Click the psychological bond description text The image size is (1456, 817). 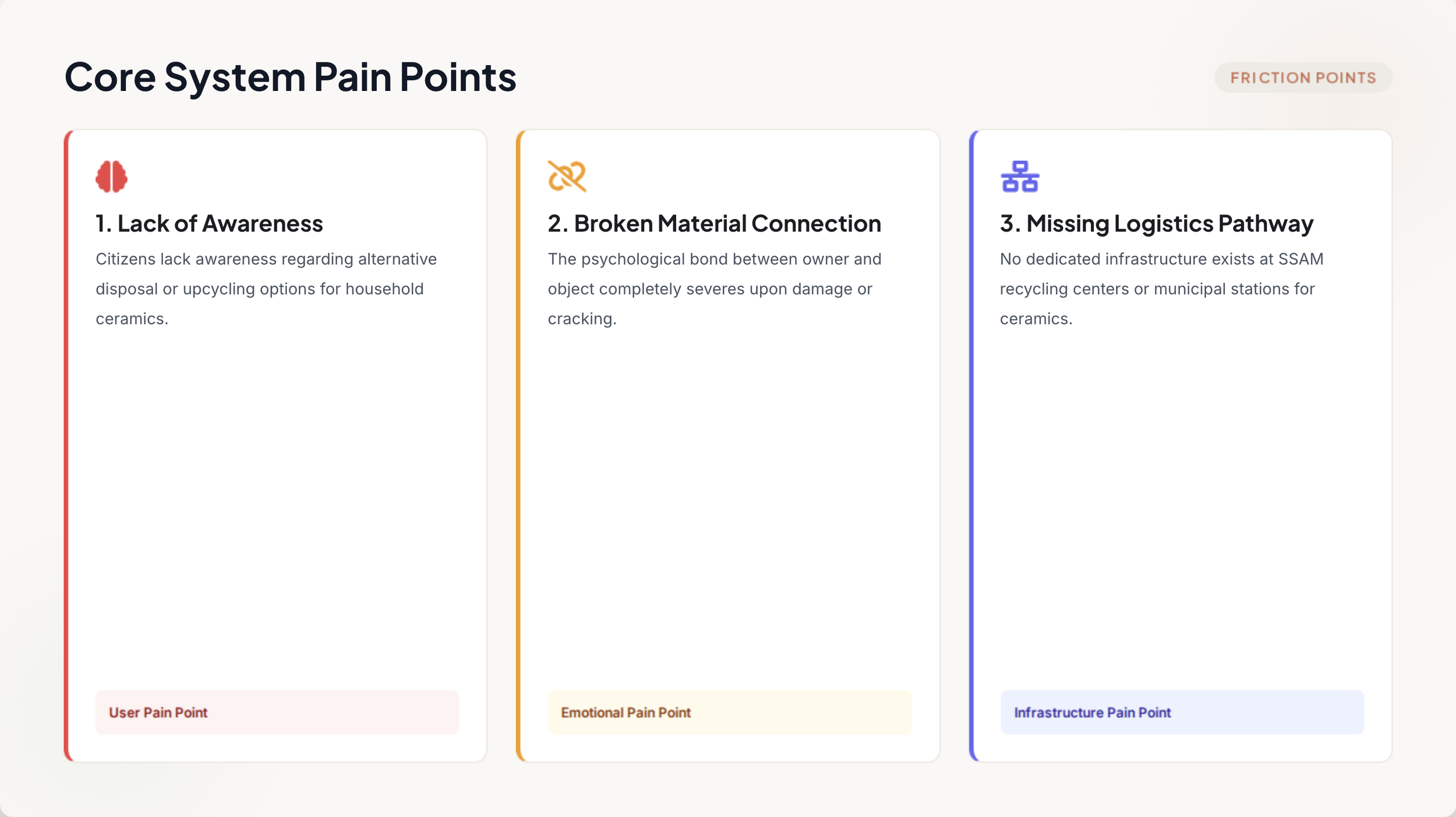(x=715, y=289)
